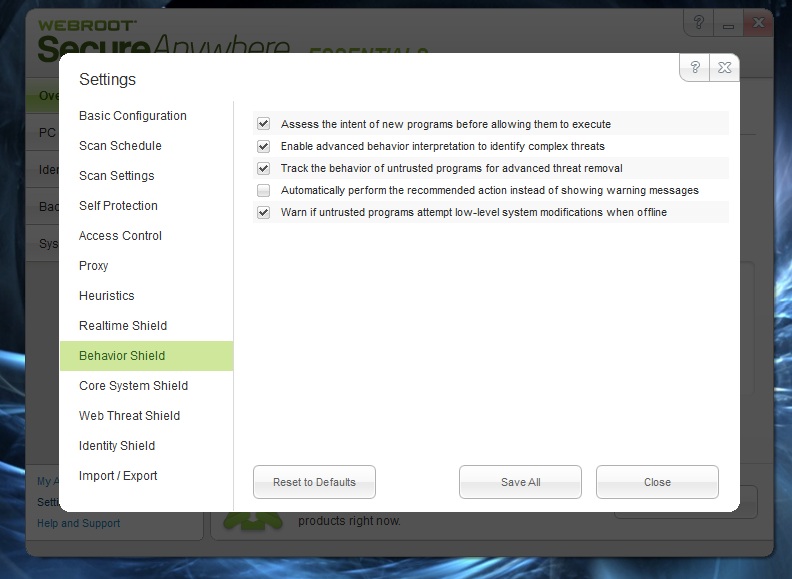The height and width of the screenshot is (579, 792).
Task: Click Save All button
Action: coord(520,482)
